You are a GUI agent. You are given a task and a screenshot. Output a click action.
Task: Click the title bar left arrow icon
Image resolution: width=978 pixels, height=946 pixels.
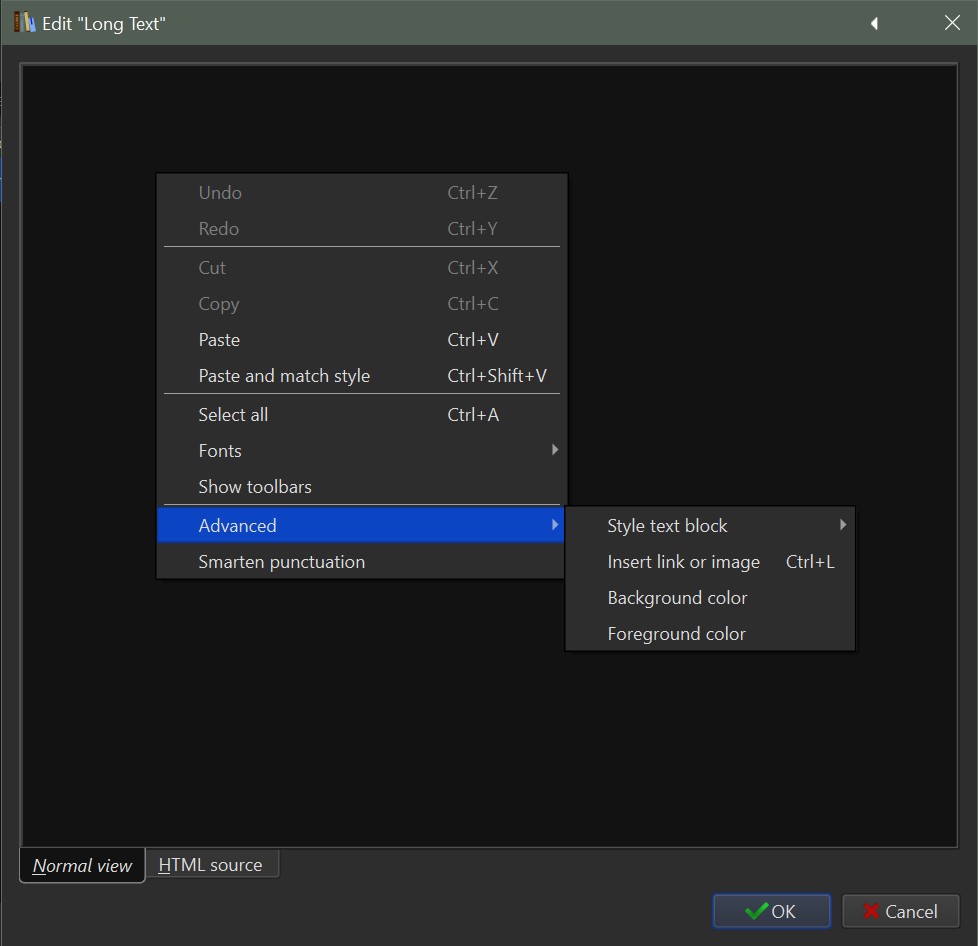click(874, 24)
